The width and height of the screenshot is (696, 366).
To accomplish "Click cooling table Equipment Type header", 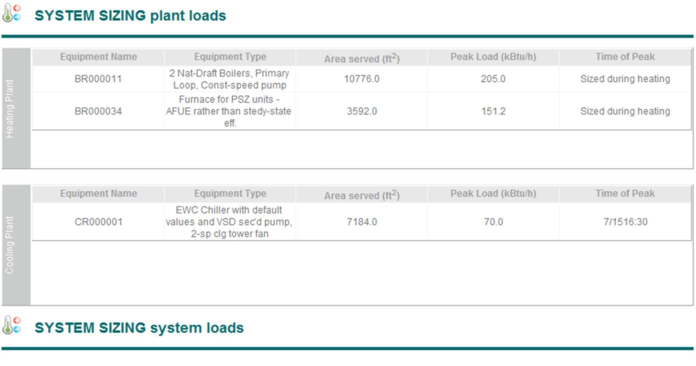I will 230,193.
